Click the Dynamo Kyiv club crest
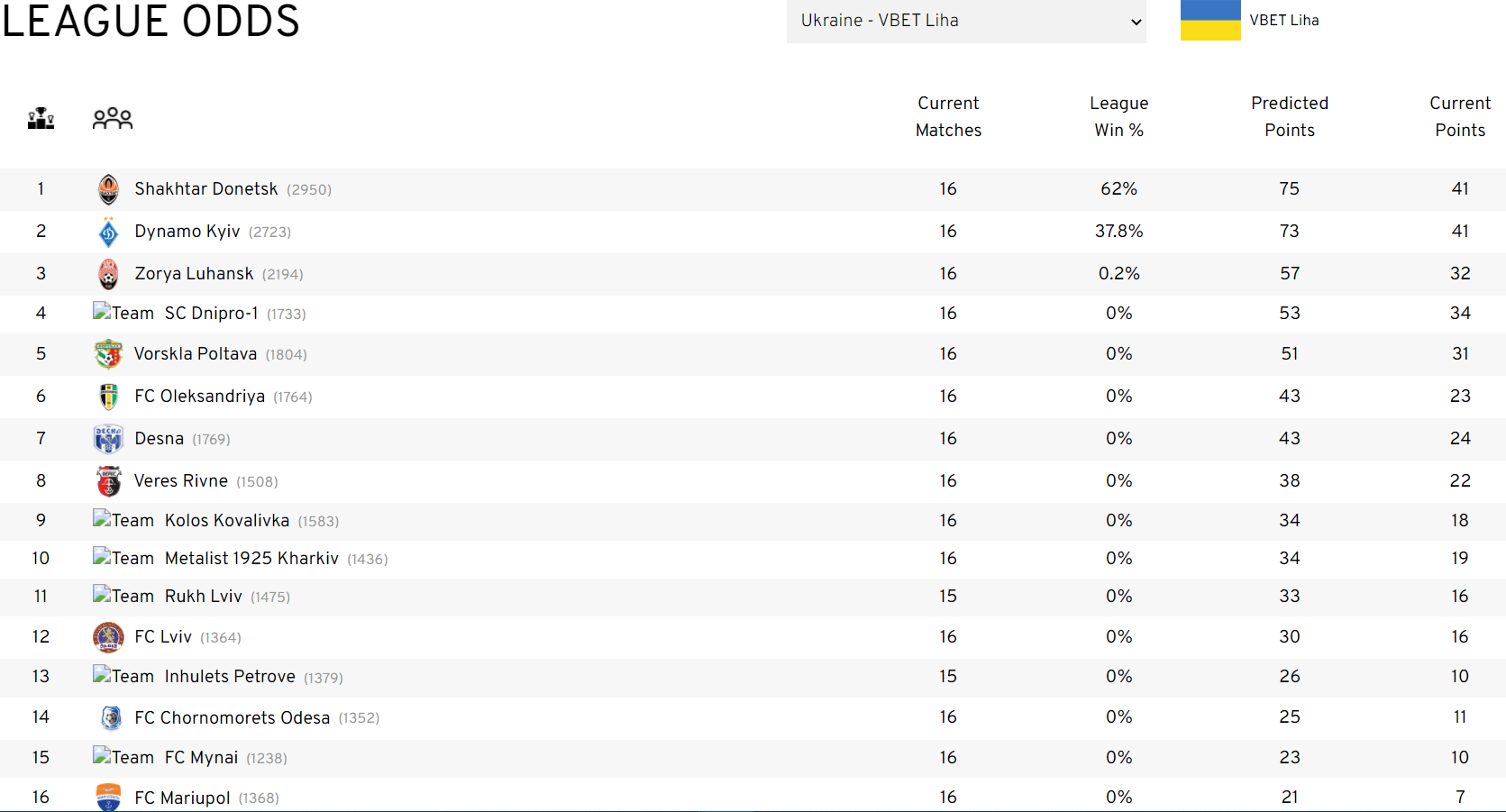The height and width of the screenshot is (812, 1506). 108,232
